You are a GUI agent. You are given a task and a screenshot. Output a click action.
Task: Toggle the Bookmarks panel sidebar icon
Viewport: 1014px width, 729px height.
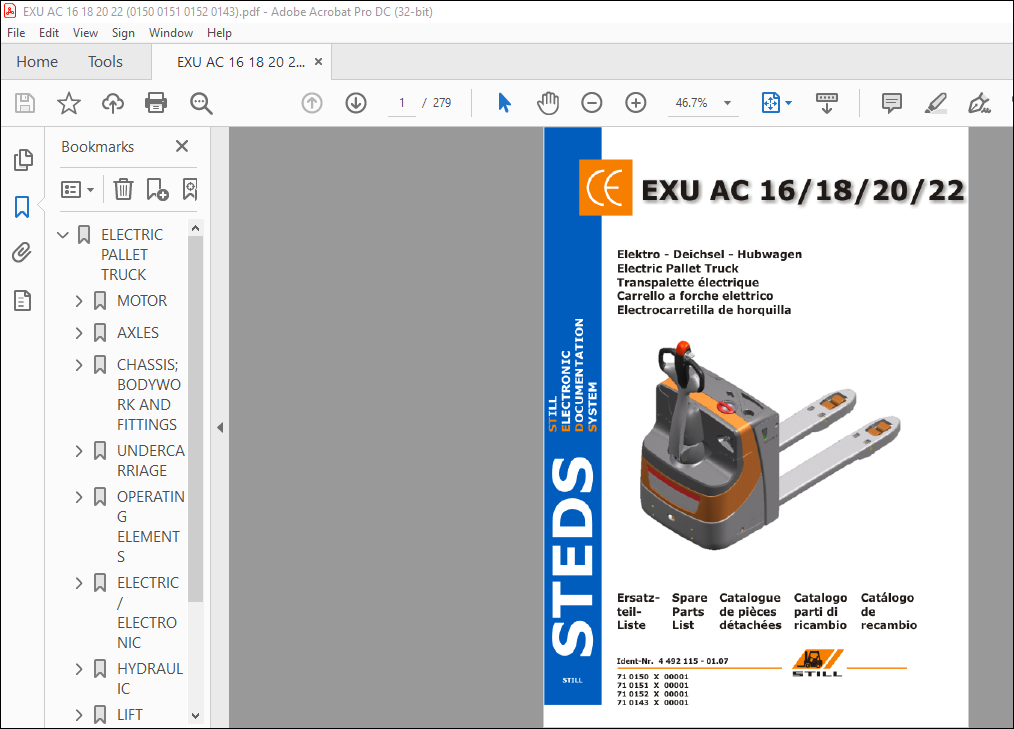pos(22,207)
